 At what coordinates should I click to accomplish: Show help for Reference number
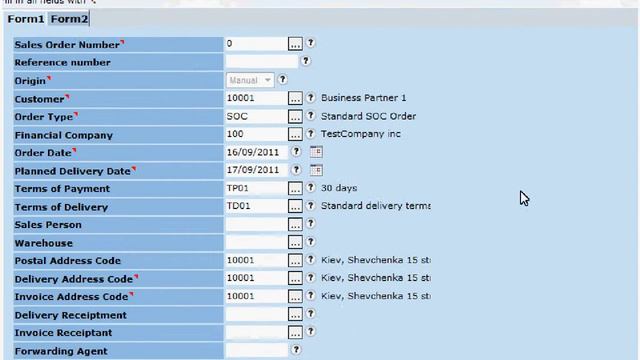(305, 61)
